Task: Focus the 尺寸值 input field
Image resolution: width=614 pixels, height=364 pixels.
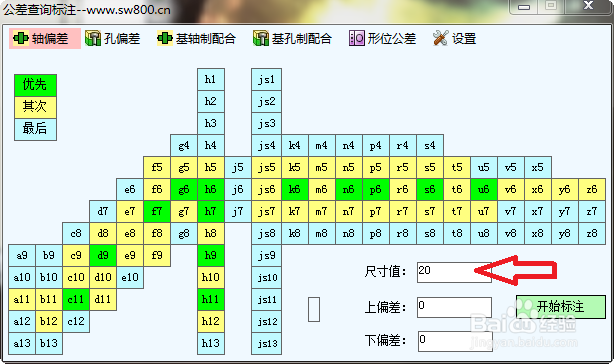Action: point(454,272)
